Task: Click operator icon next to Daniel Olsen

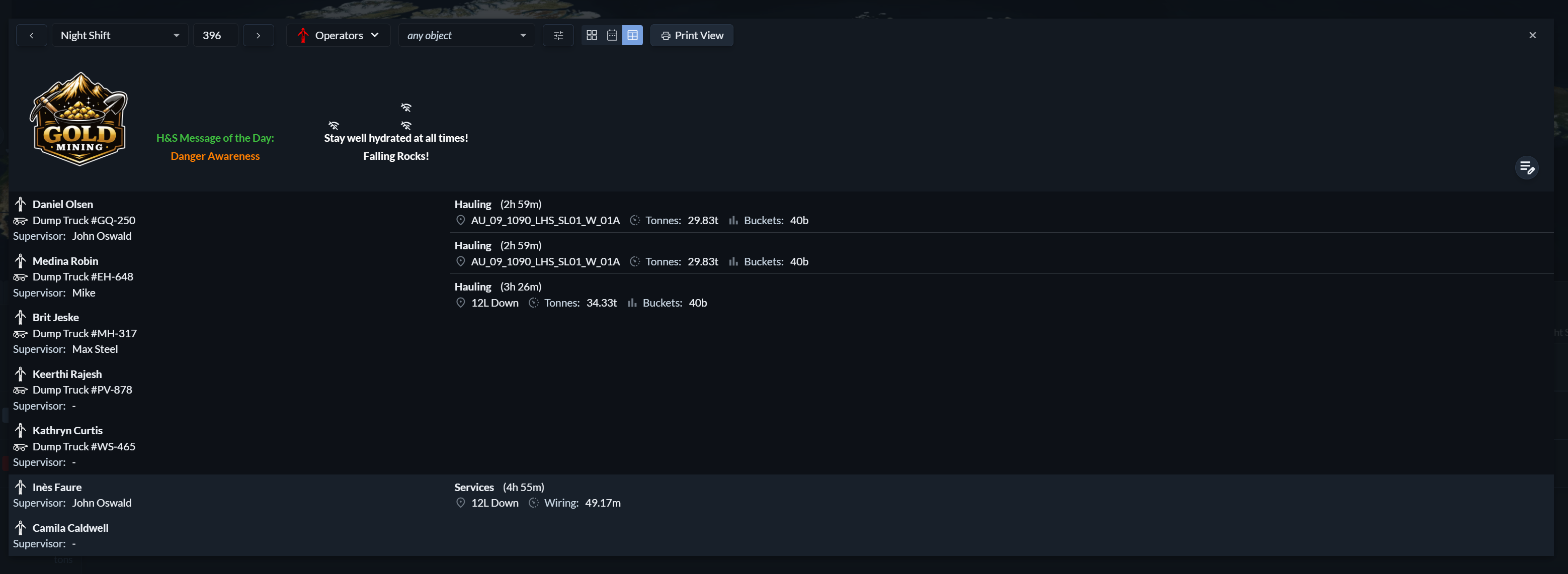Action: point(20,204)
